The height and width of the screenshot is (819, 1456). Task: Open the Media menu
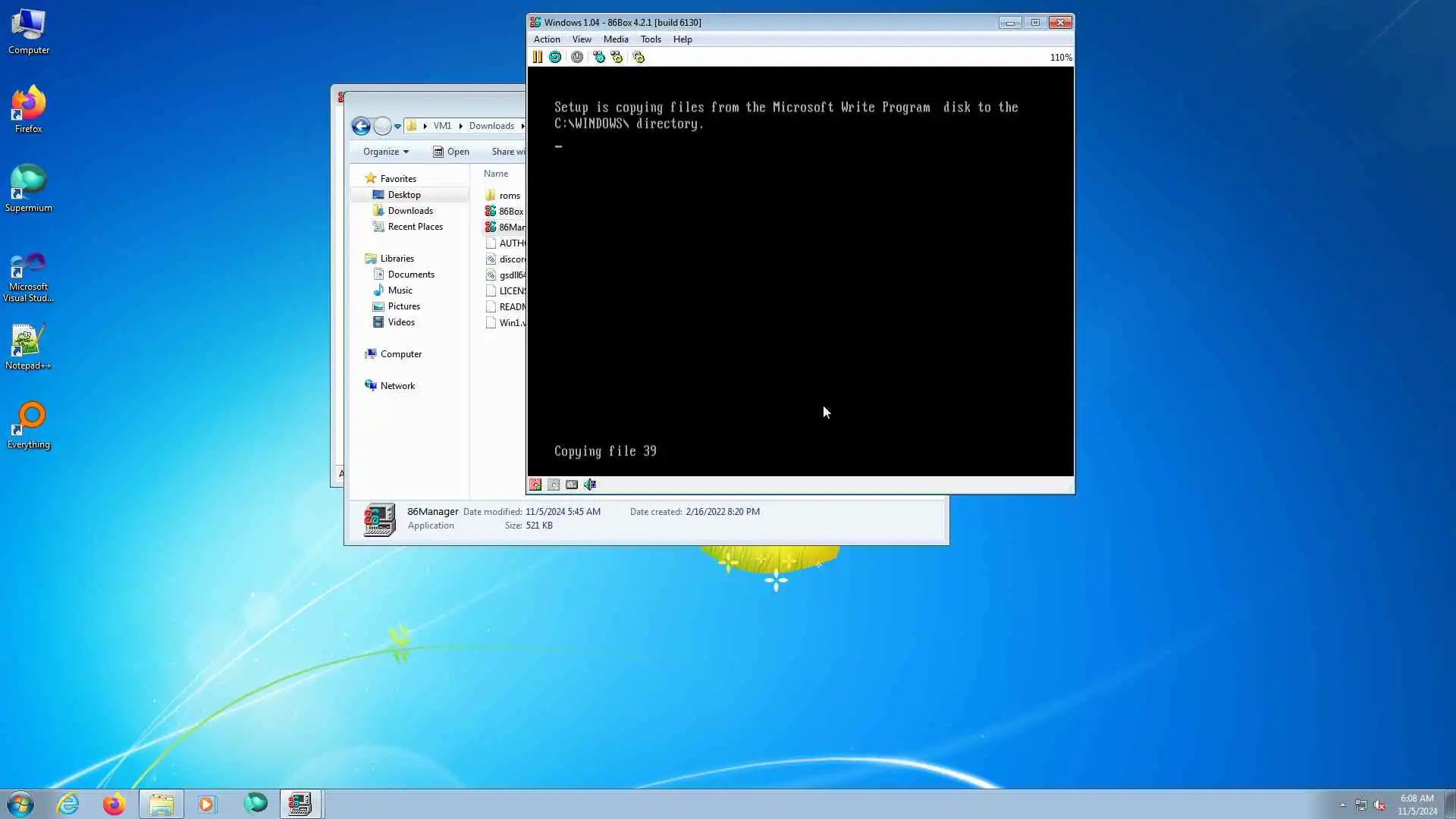615,39
